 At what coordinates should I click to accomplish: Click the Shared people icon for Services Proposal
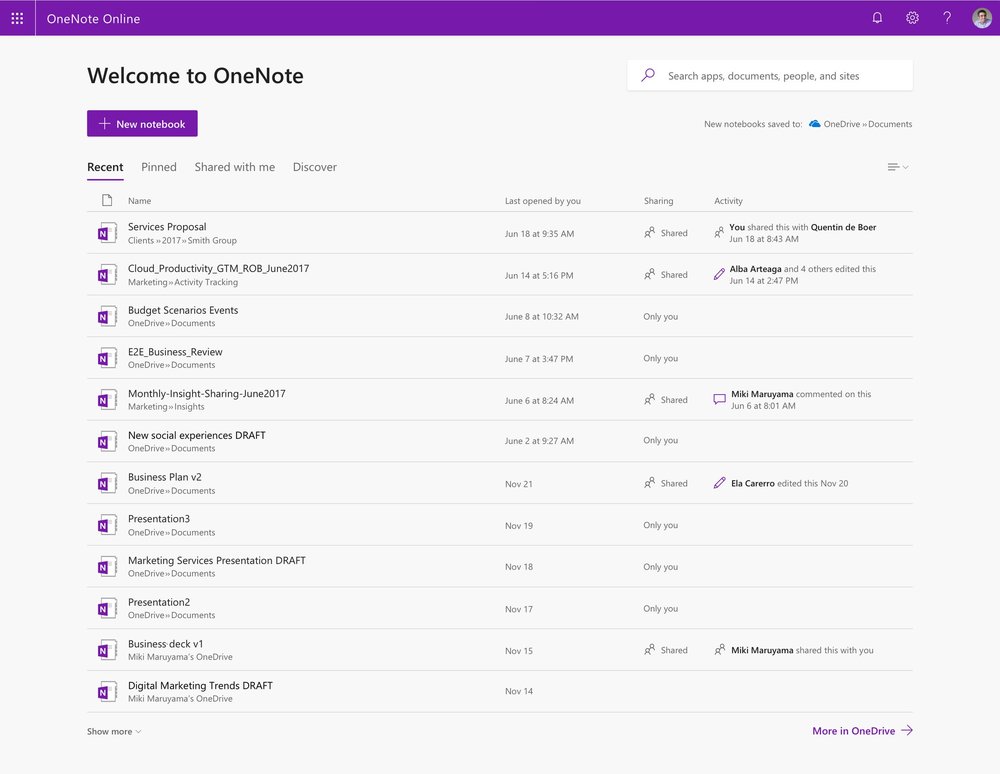click(649, 233)
